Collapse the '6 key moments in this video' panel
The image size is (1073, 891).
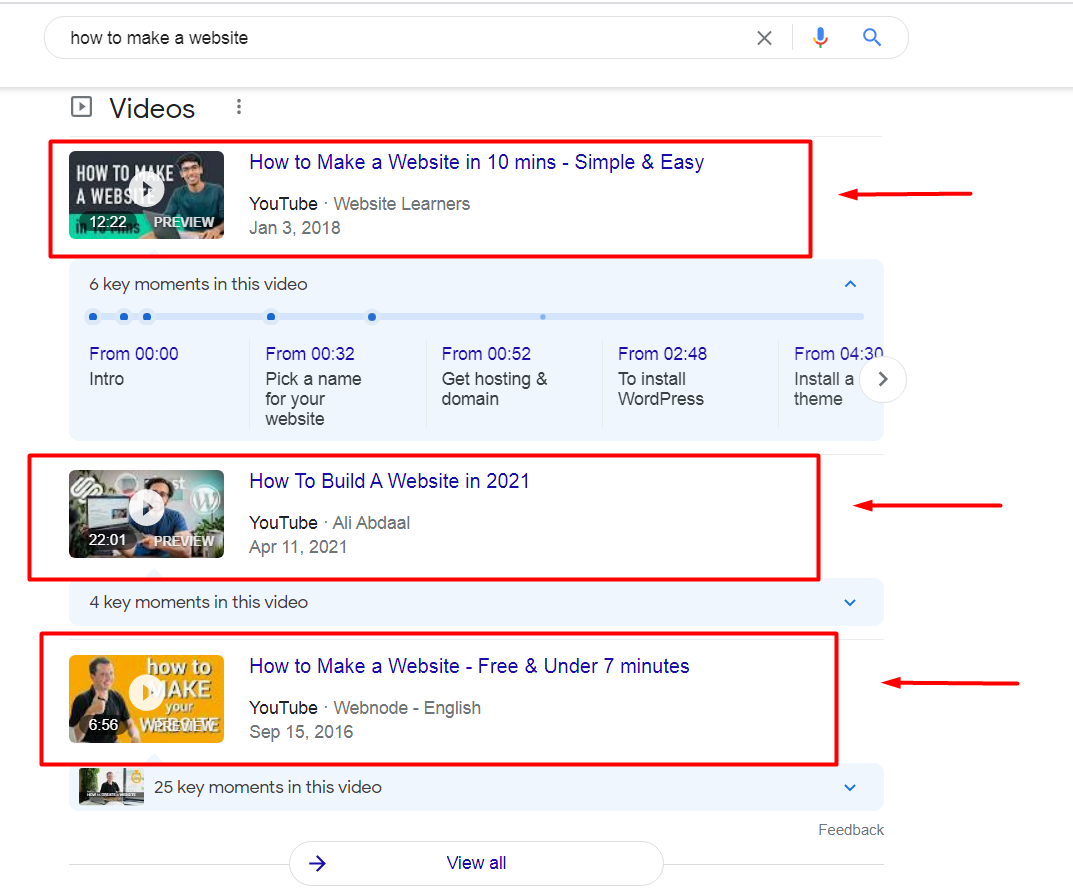point(850,284)
